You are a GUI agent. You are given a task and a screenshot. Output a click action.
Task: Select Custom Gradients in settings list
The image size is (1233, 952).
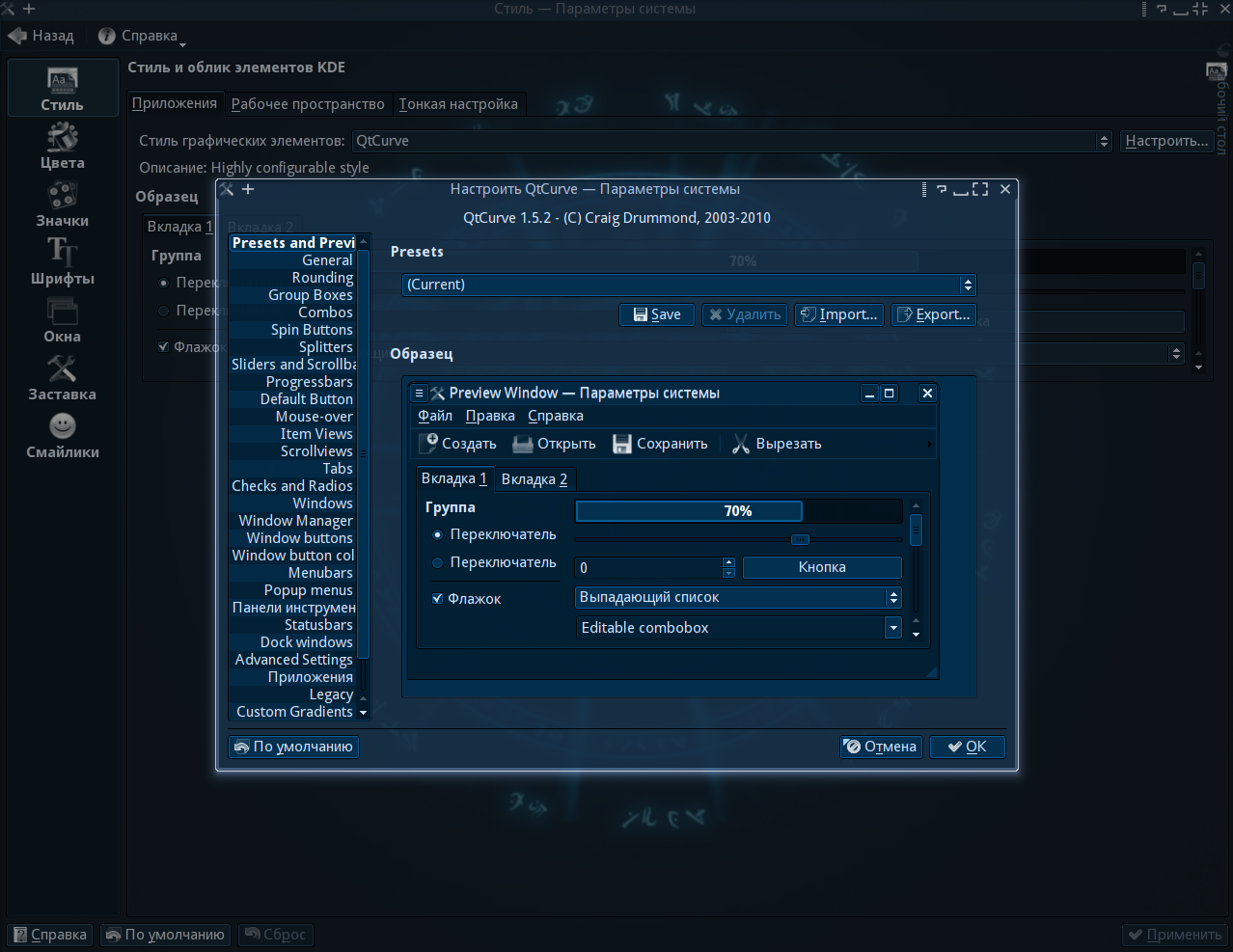(294, 712)
